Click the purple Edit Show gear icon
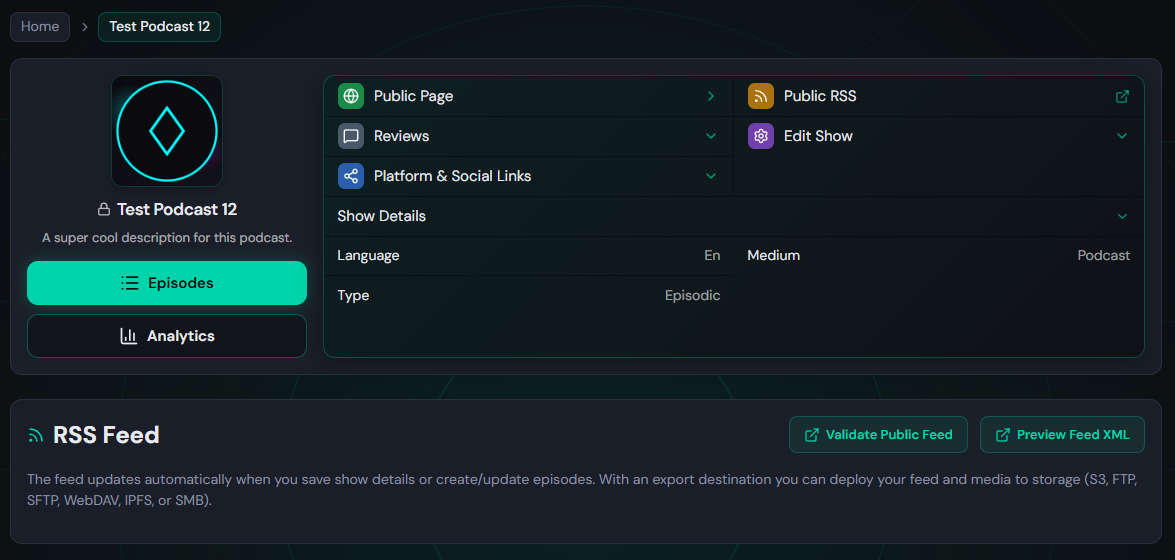 761,136
